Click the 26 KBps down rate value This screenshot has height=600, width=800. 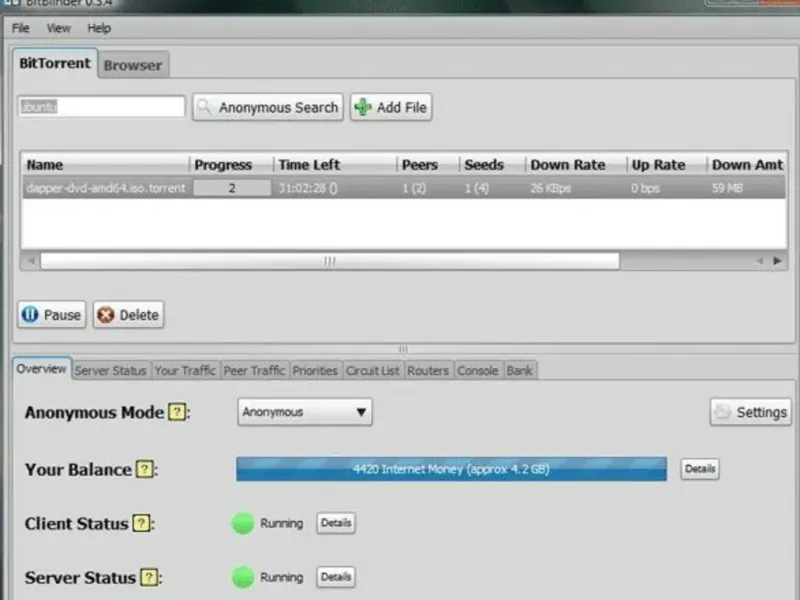tap(551, 188)
